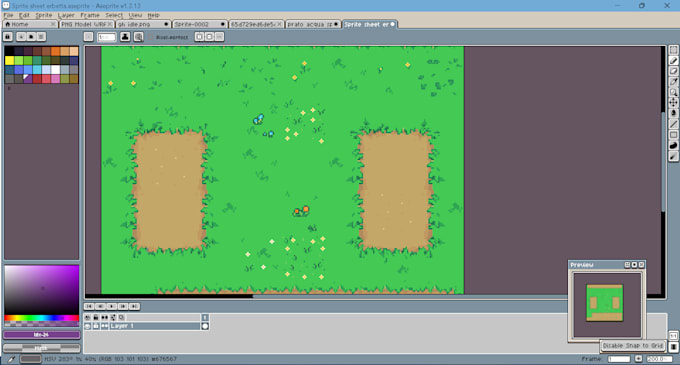This screenshot has height=365, width=680.
Task: Click the eyedropper icon in status bar
Action: tap(12, 359)
